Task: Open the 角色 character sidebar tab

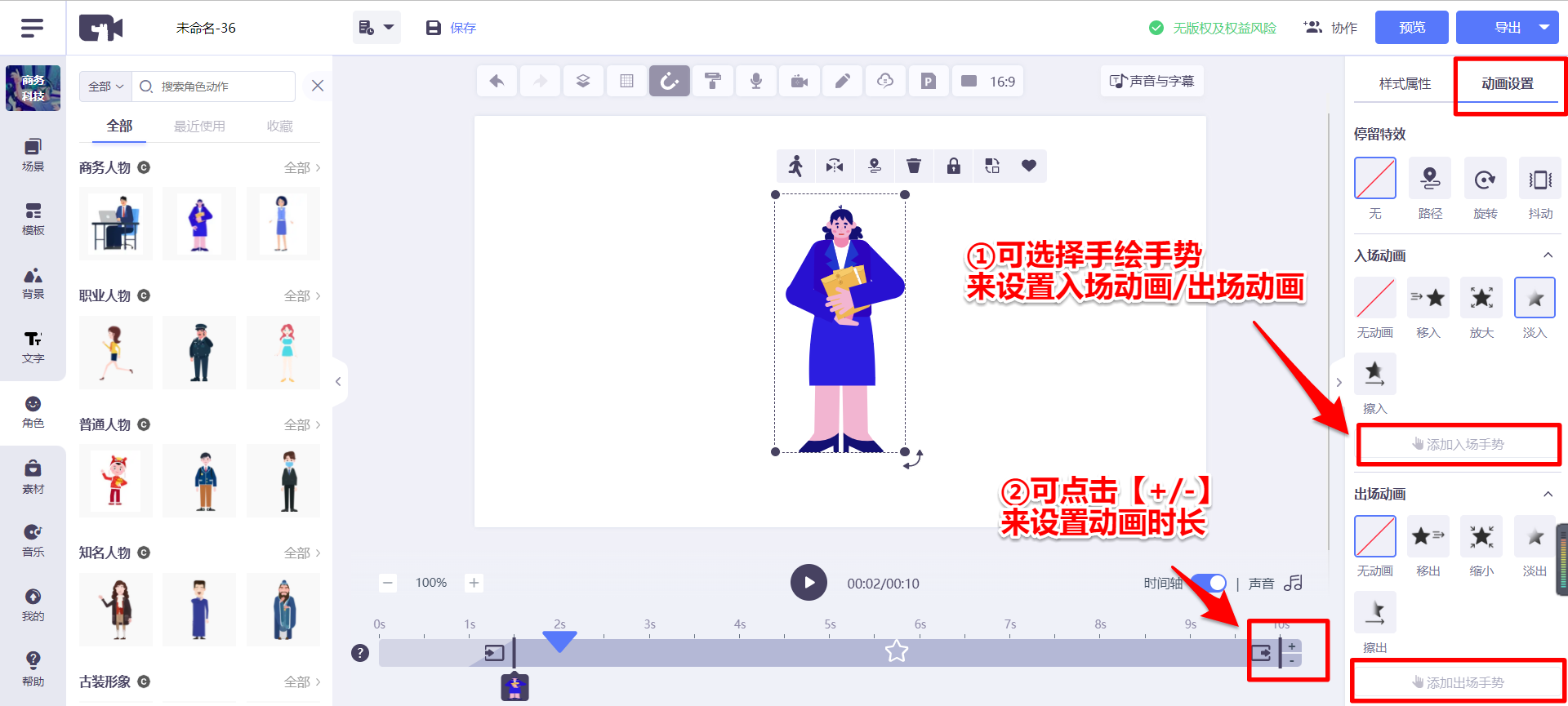Action: pyautogui.click(x=33, y=412)
